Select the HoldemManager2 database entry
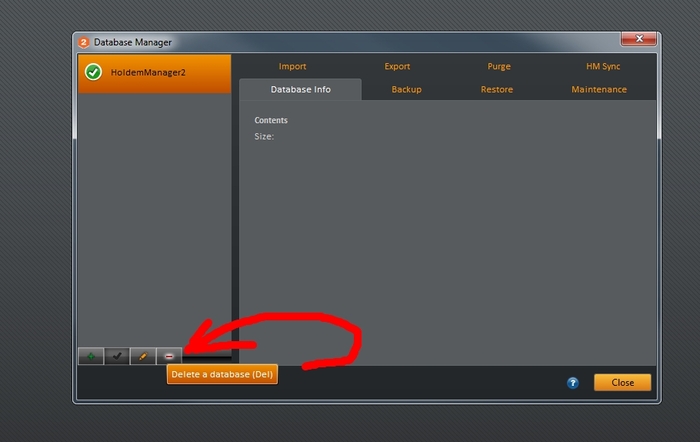Screen dimensions: 700x442 tap(154, 74)
